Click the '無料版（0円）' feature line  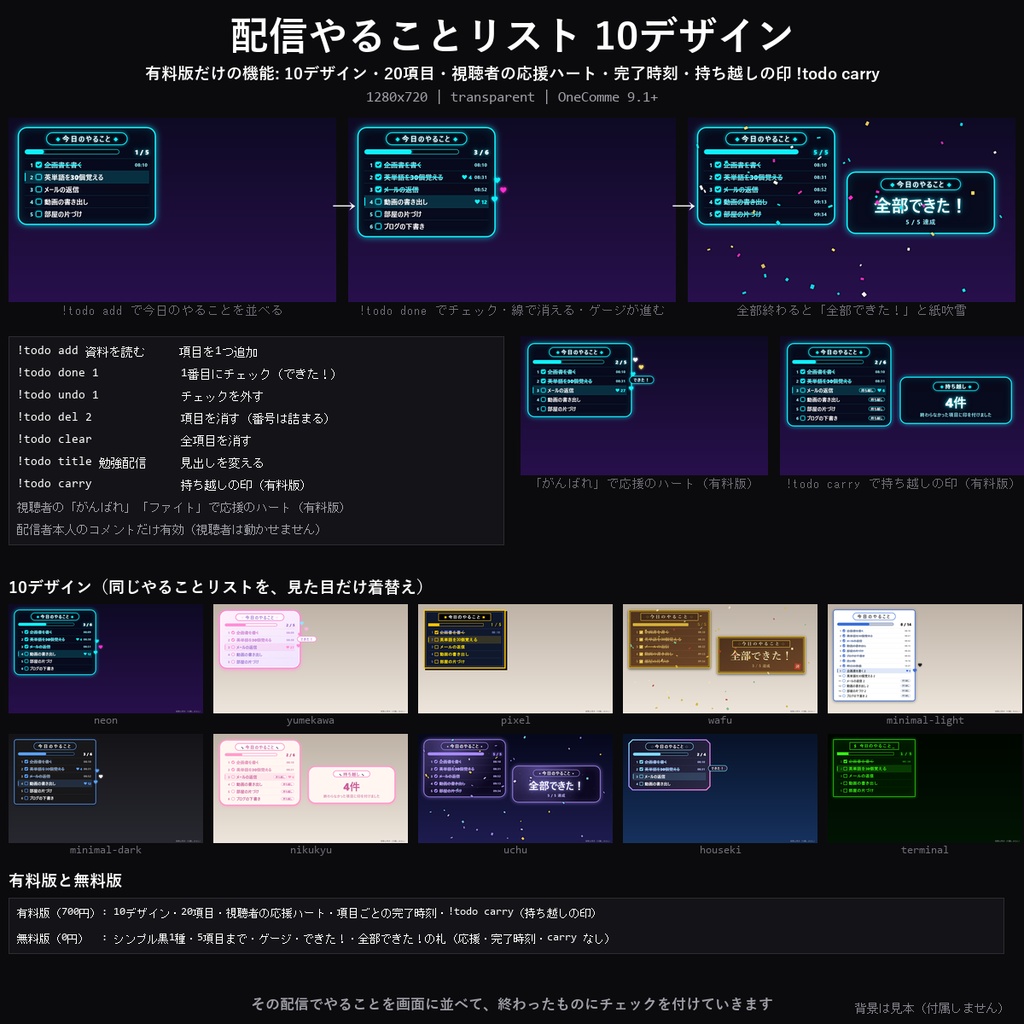click(x=313, y=938)
